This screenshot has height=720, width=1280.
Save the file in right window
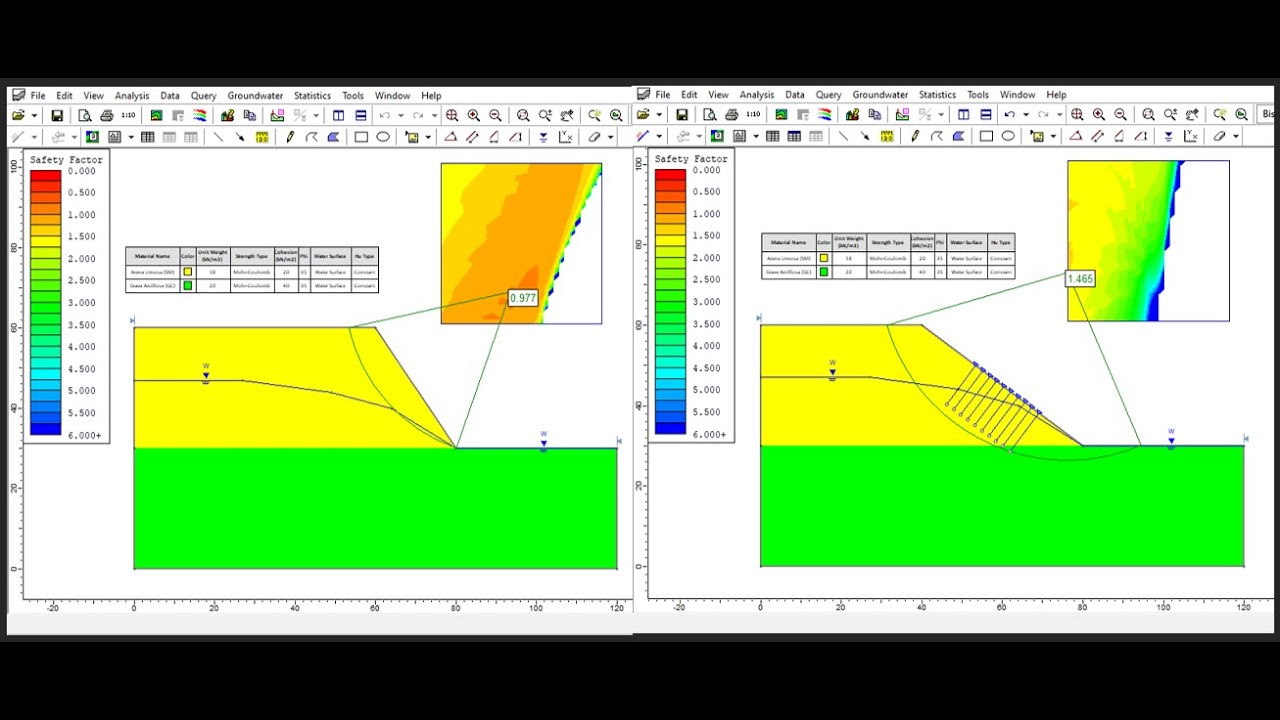(x=682, y=115)
